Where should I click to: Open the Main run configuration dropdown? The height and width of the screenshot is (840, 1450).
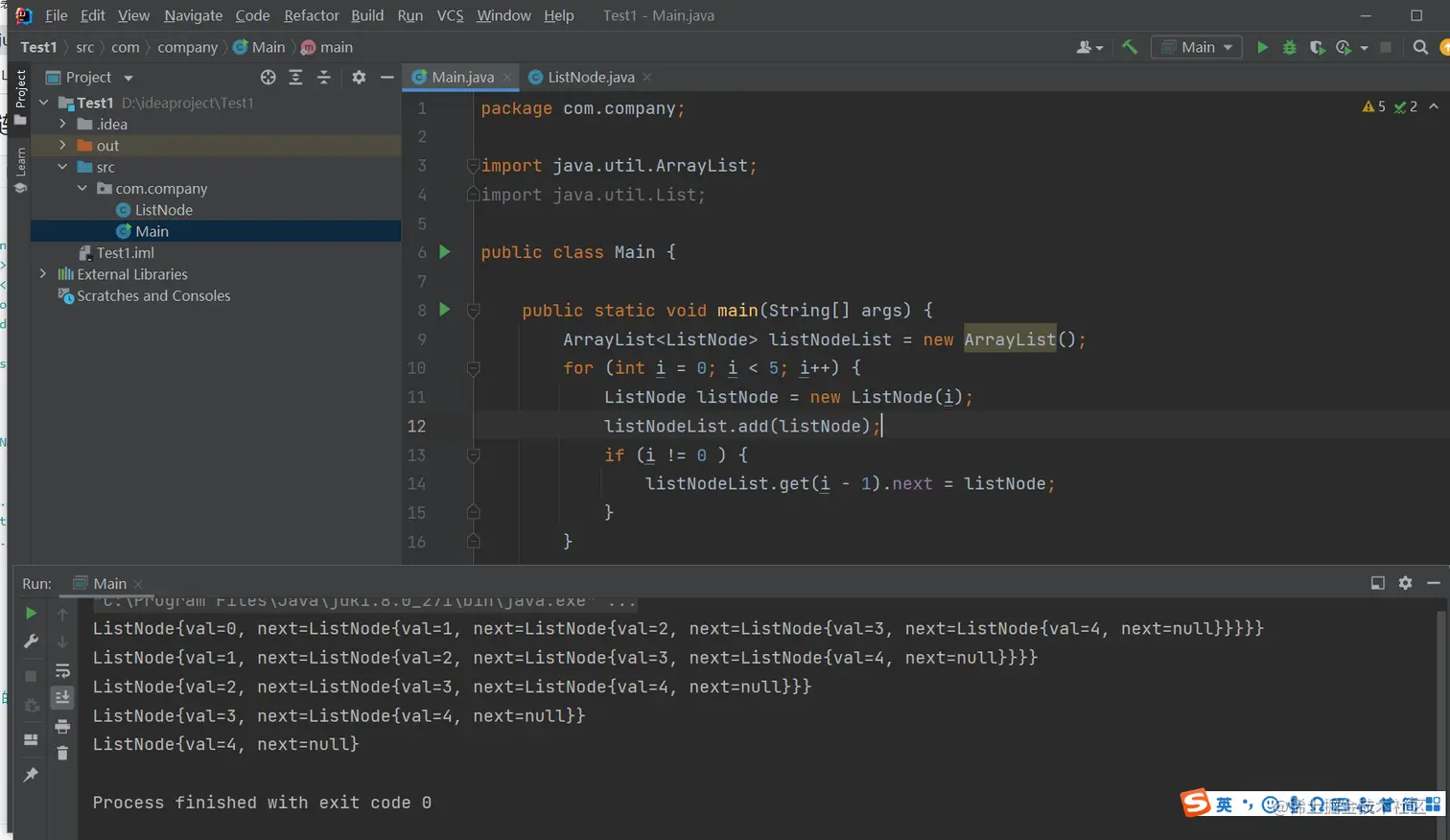click(x=1197, y=47)
